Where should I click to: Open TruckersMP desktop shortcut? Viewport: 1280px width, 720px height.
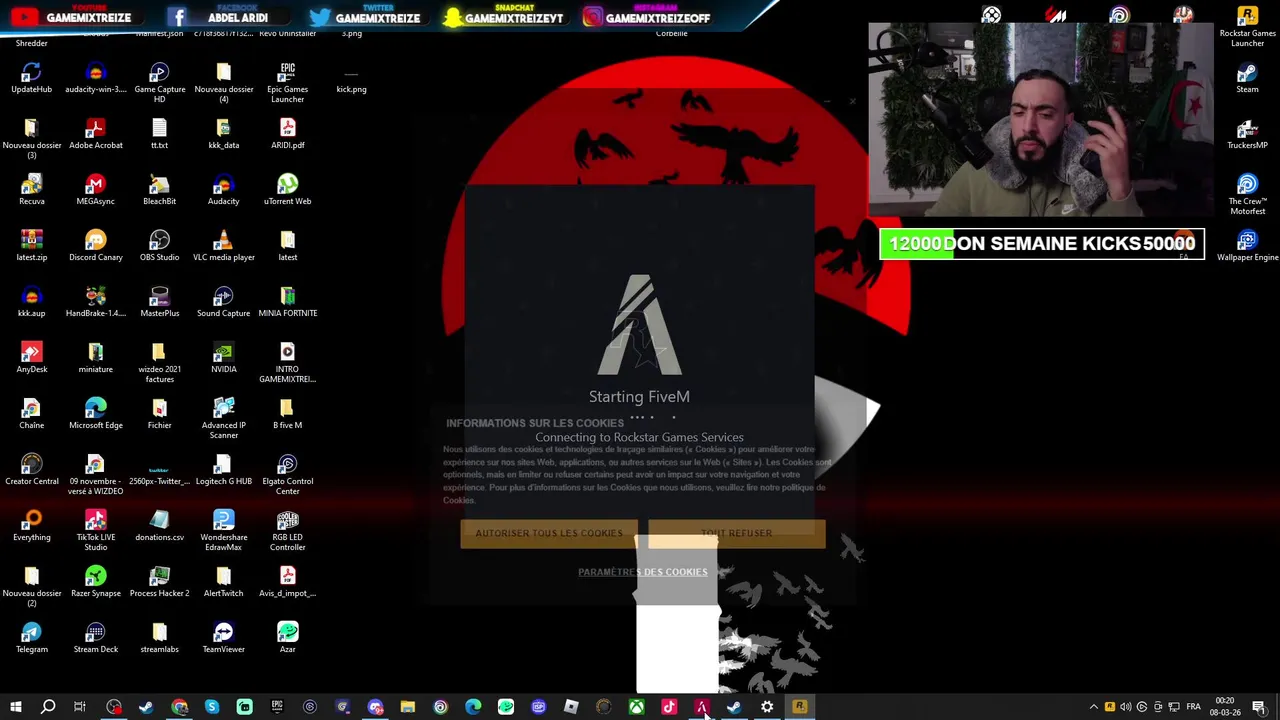tap(1247, 135)
